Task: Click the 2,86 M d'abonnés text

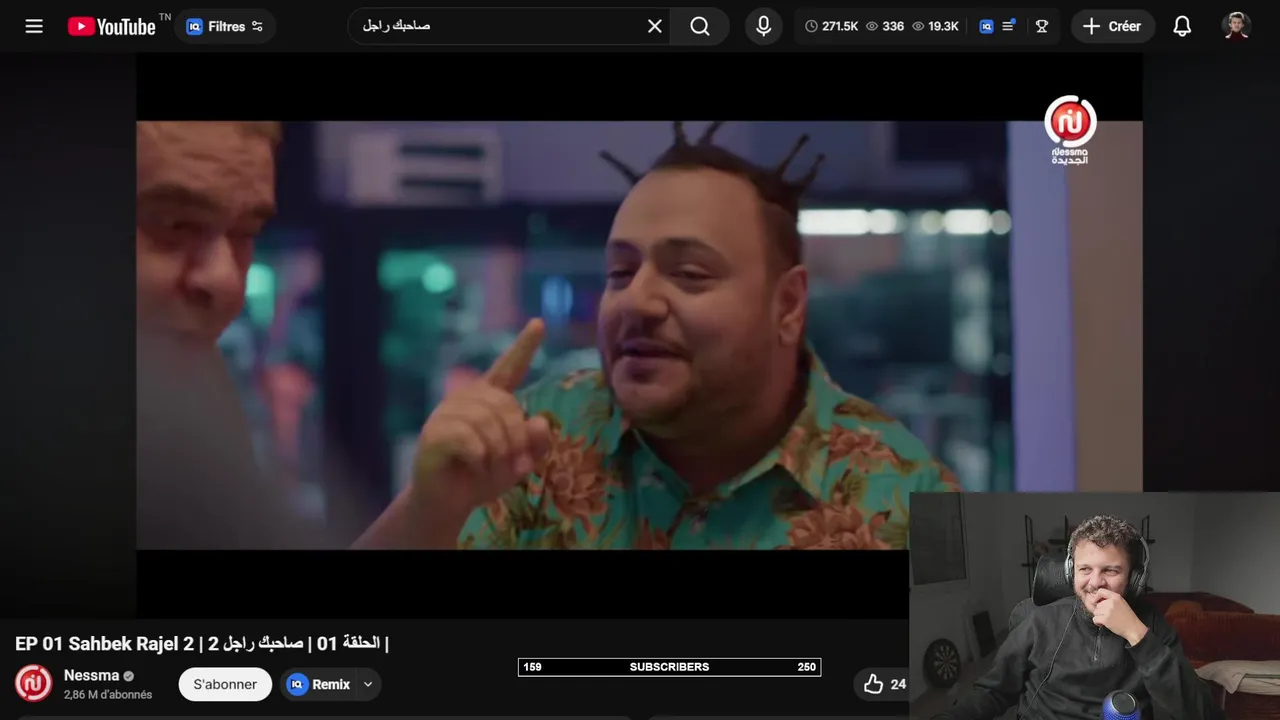Action: (x=108, y=695)
